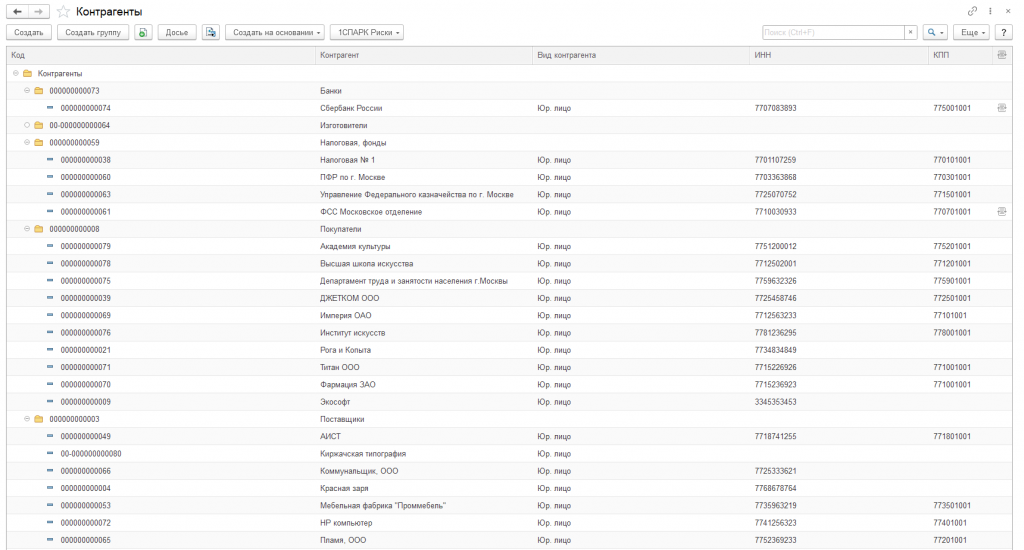
Task: Add Контрагенты to favorites with the star
Action: (x=63, y=12)
